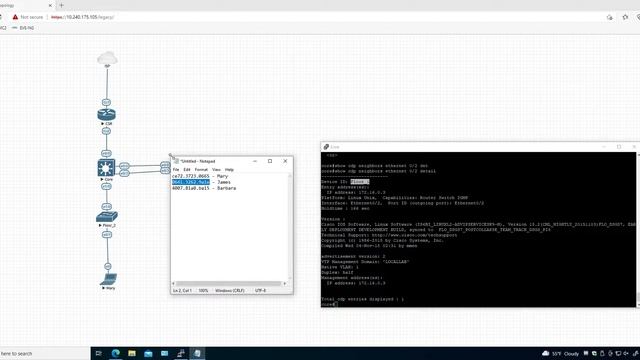Click the interface label directly below Core switch
The height and width of the screenshot is (360, 640).
(106, 186)
